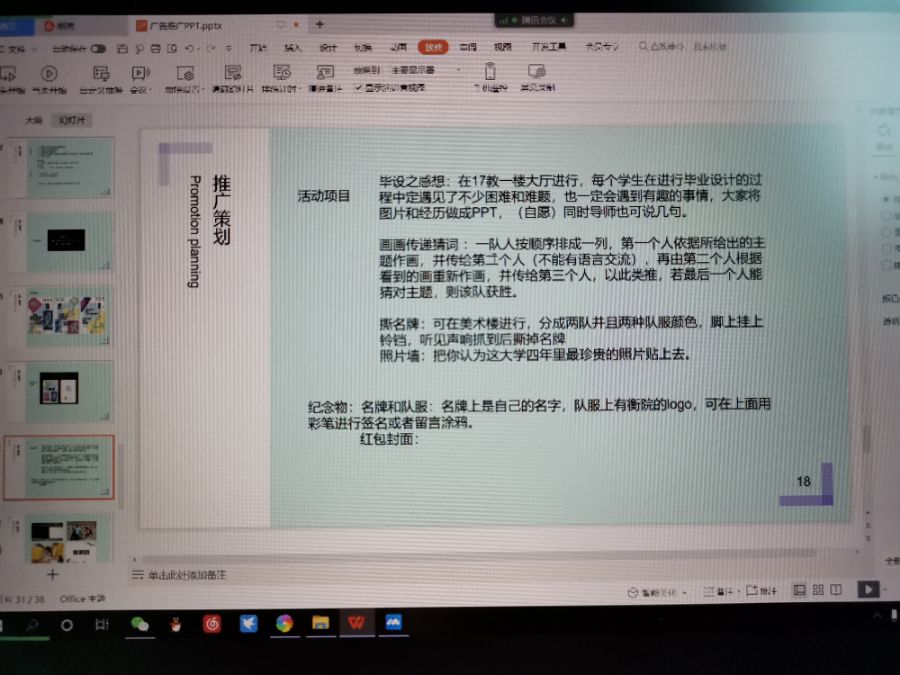This screenshot has width=900, height=675.
Task: Open WPS Office from the taskbar
Action: [x=355, y=624]
